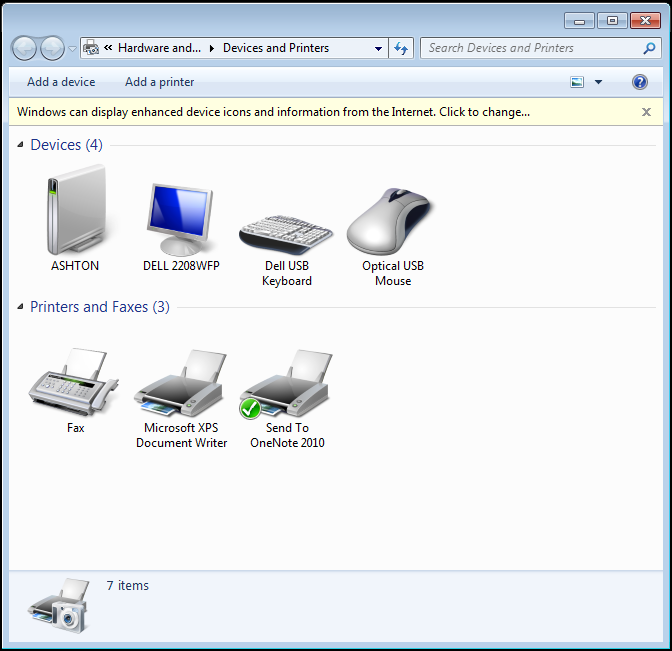Collapse the Printers and Faxes (3) group
Image resolution: width=672 pixels, height=651 pixels.
(x=20, y=306)
